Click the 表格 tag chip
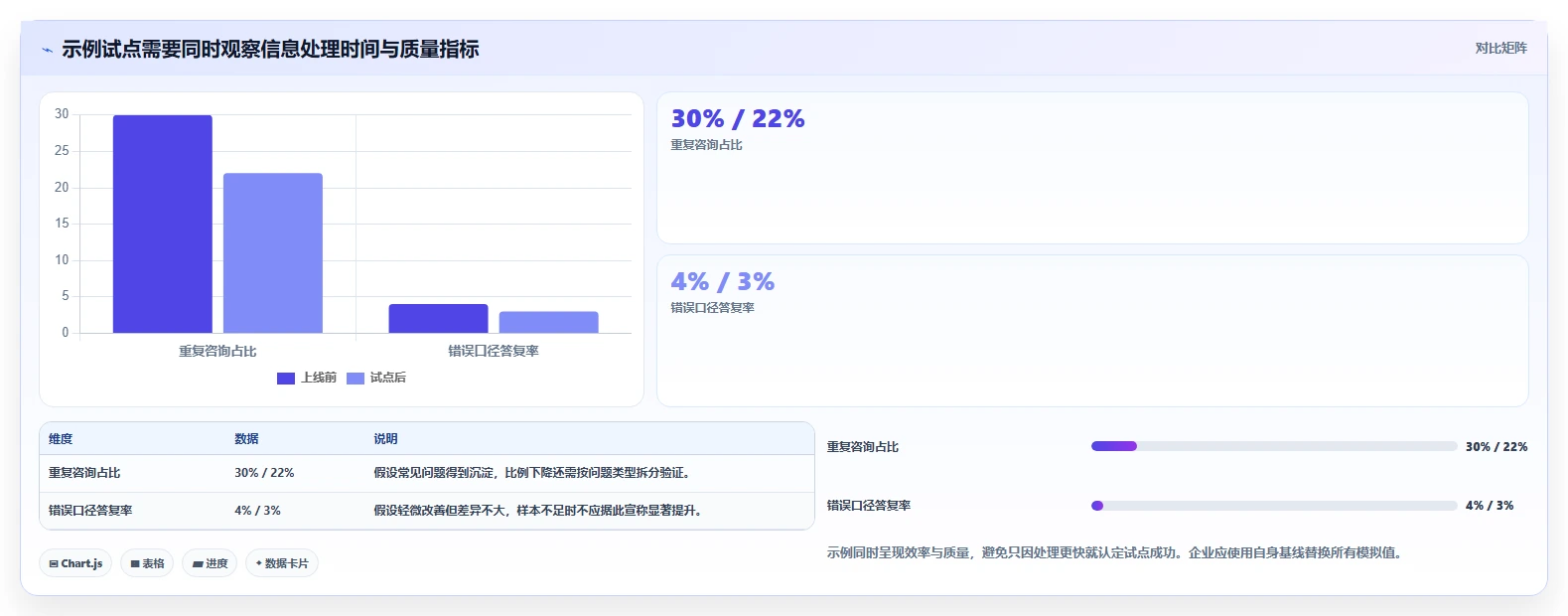 click(x=147, y=563)
